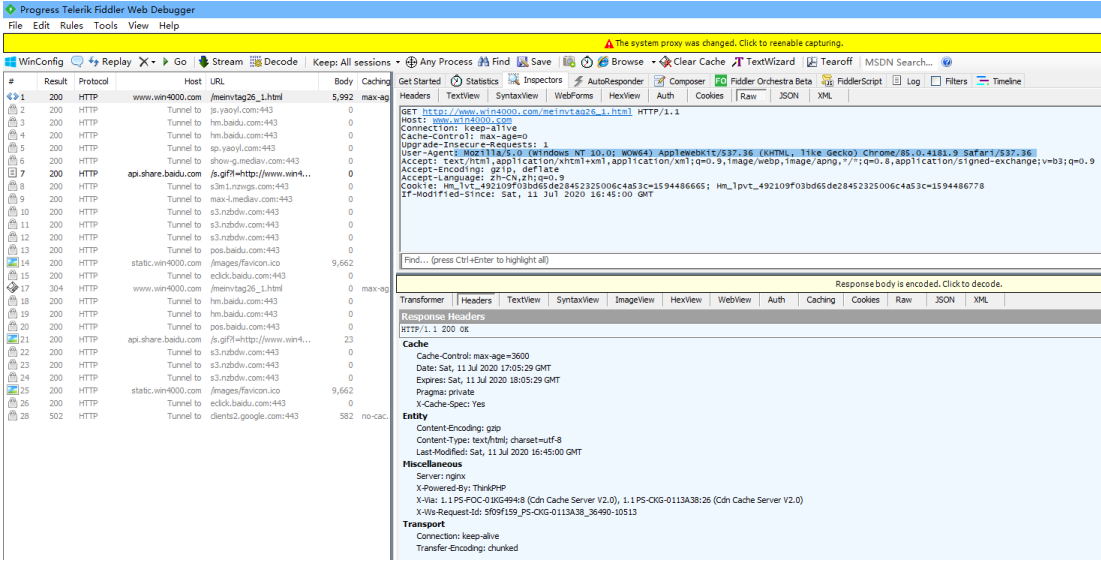Image resolution: width=1101 pixels, height=577 pixels.
Task: Open the Rules menu
Action: 72,25
